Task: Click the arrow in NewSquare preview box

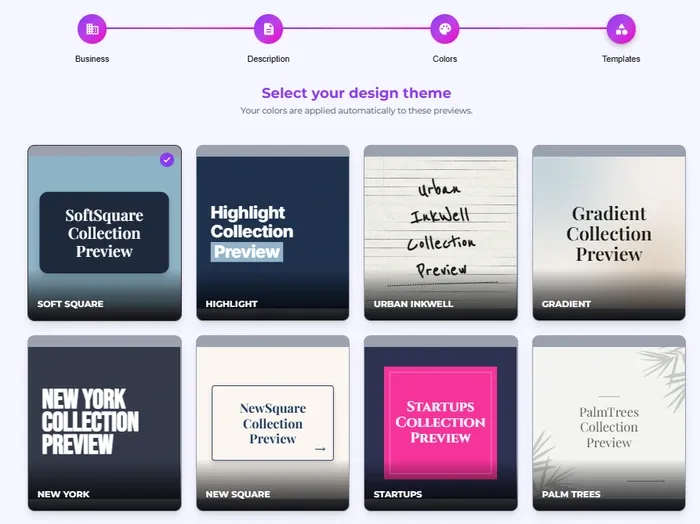Action: tap(320, 449)
